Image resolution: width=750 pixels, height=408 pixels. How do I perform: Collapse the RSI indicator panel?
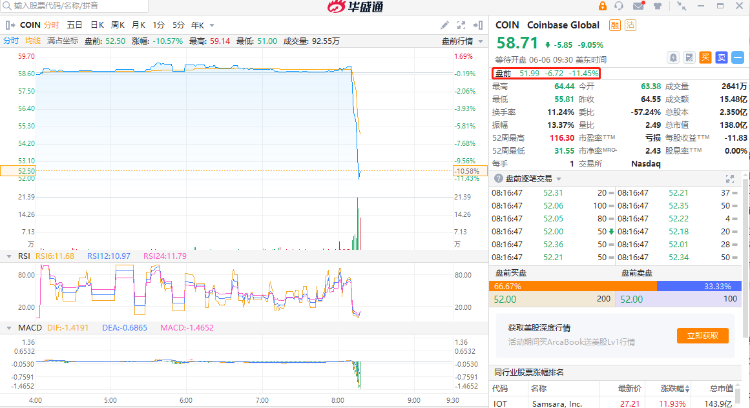pyautogui.click(x=9, y=256)
